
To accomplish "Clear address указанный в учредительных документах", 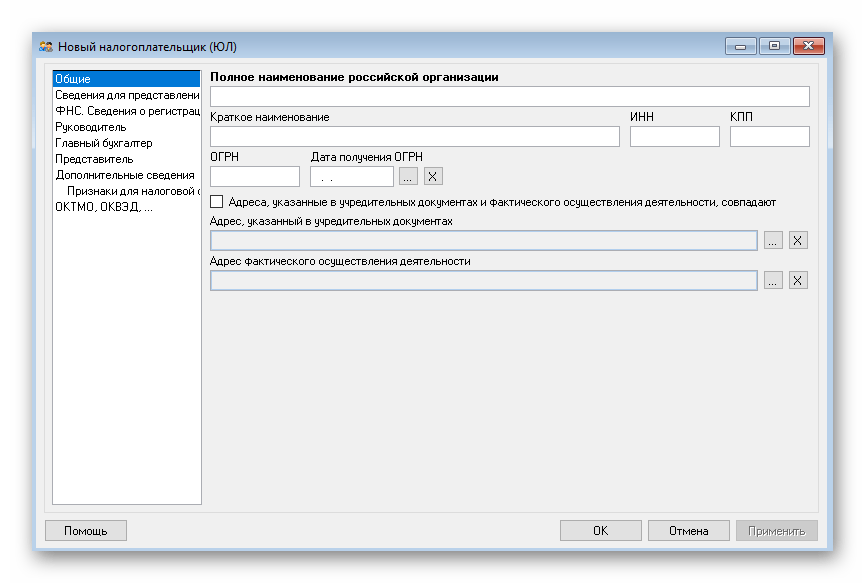I will coord(798,240).
